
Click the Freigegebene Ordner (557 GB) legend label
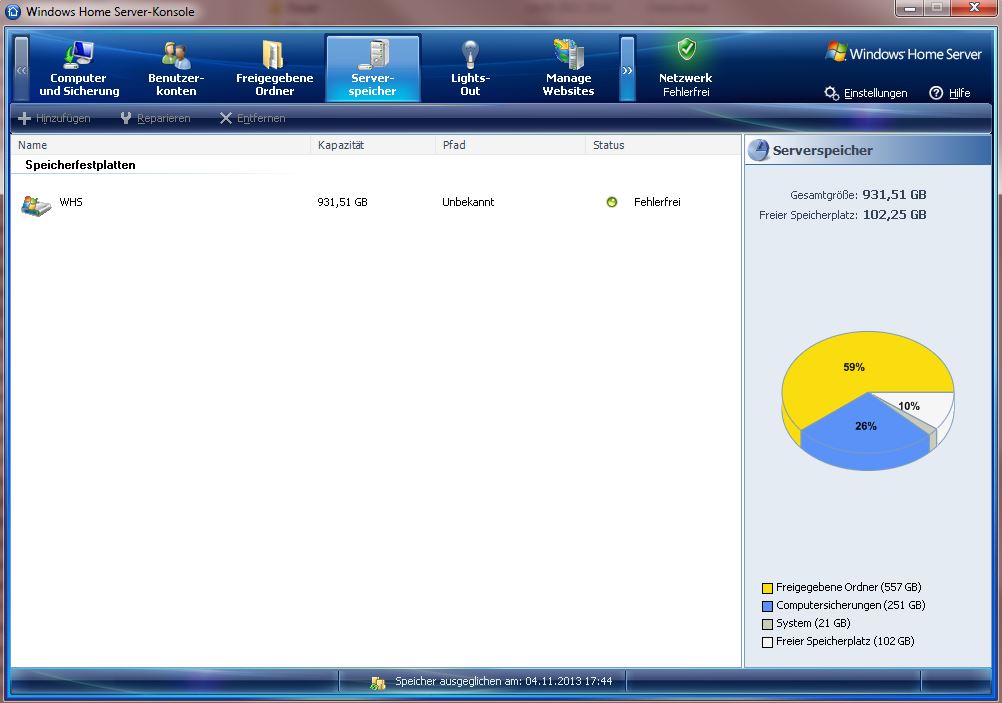point(849,587)
